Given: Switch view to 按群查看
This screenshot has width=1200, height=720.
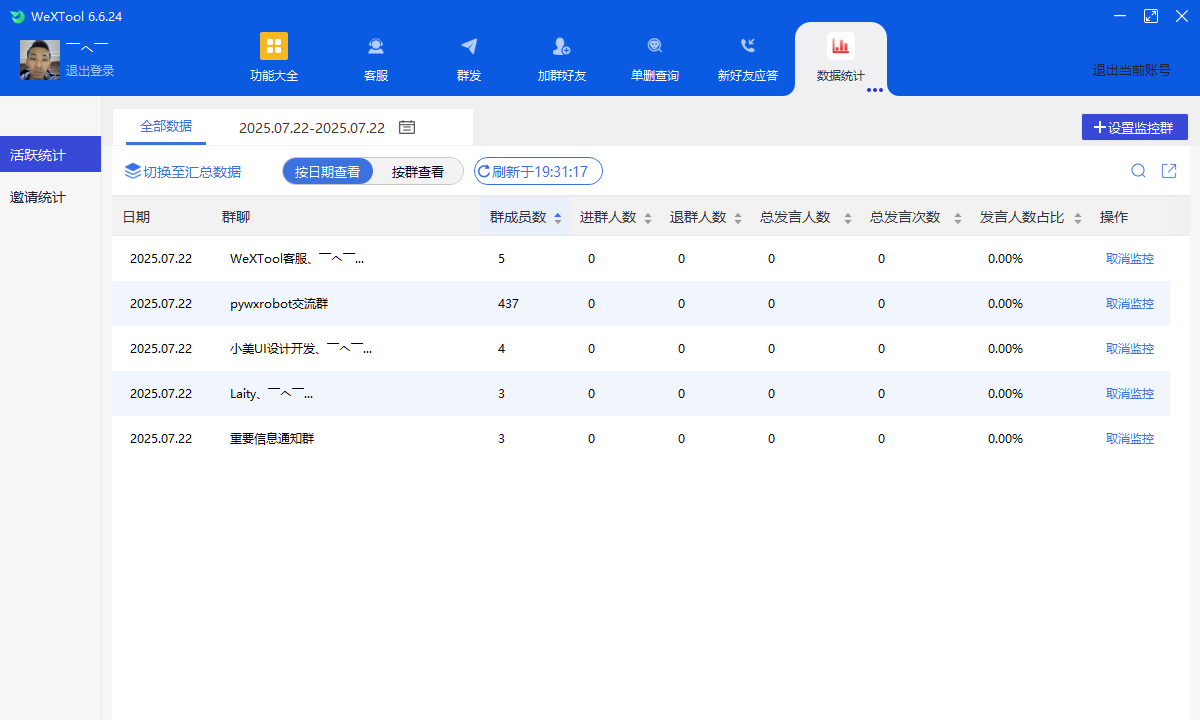Looking at the screenshot, I should pos(418,171).
